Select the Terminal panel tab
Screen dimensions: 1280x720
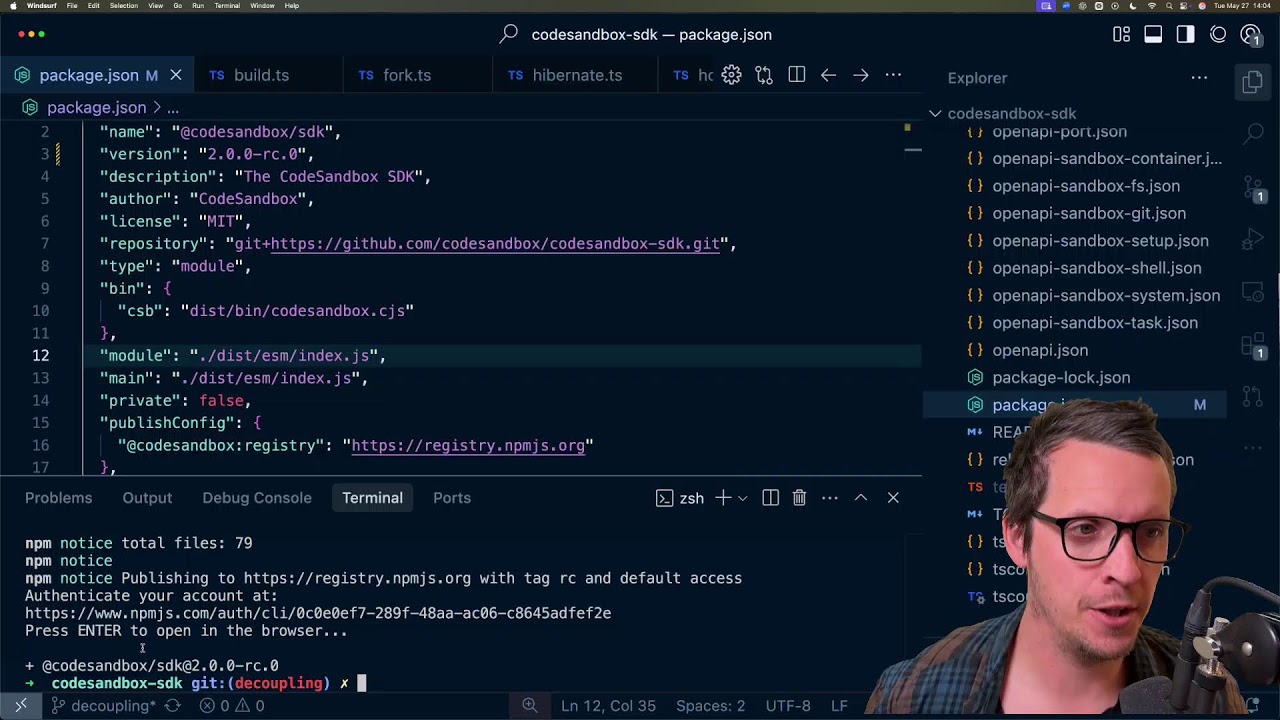point(372,498)
